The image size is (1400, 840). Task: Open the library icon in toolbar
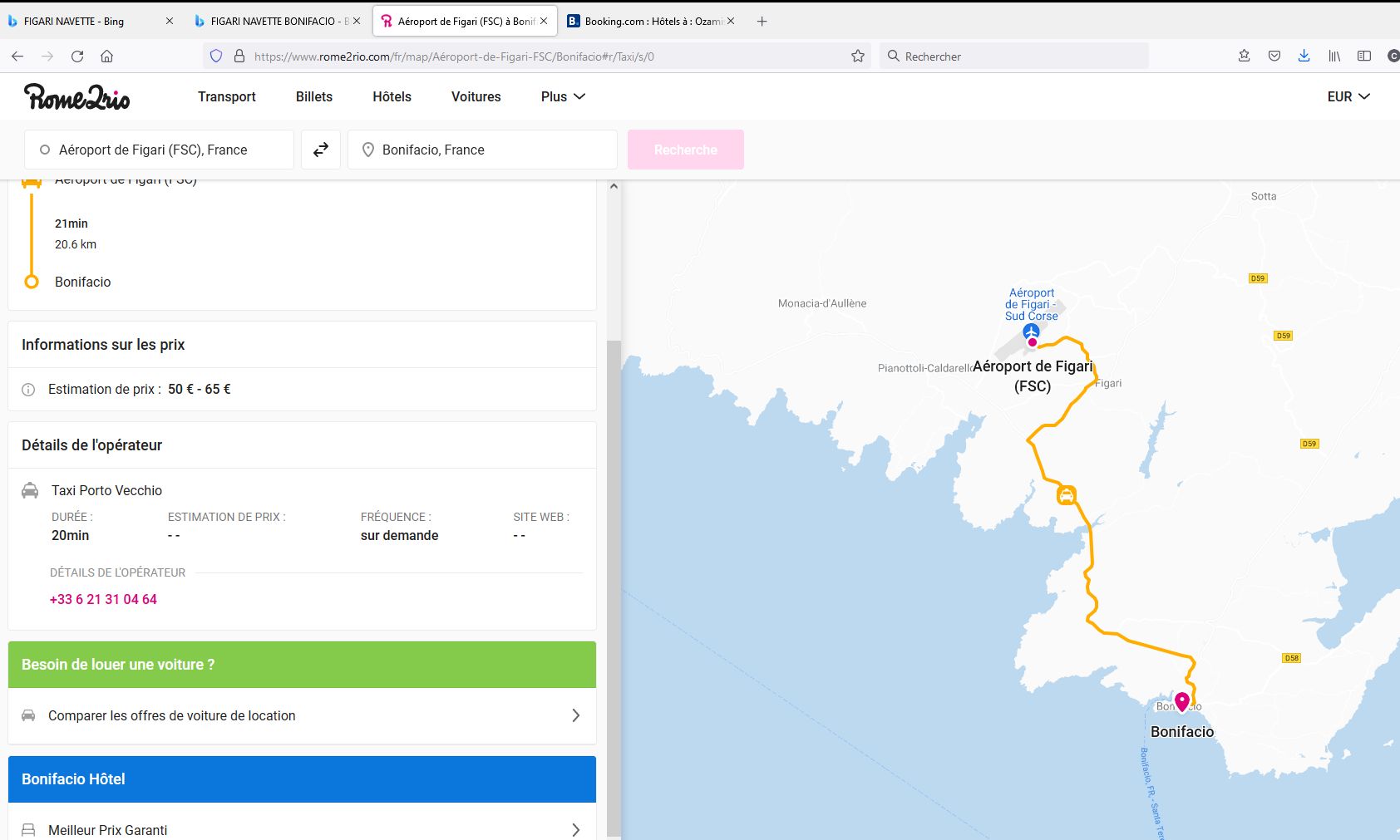[1334, 56]
